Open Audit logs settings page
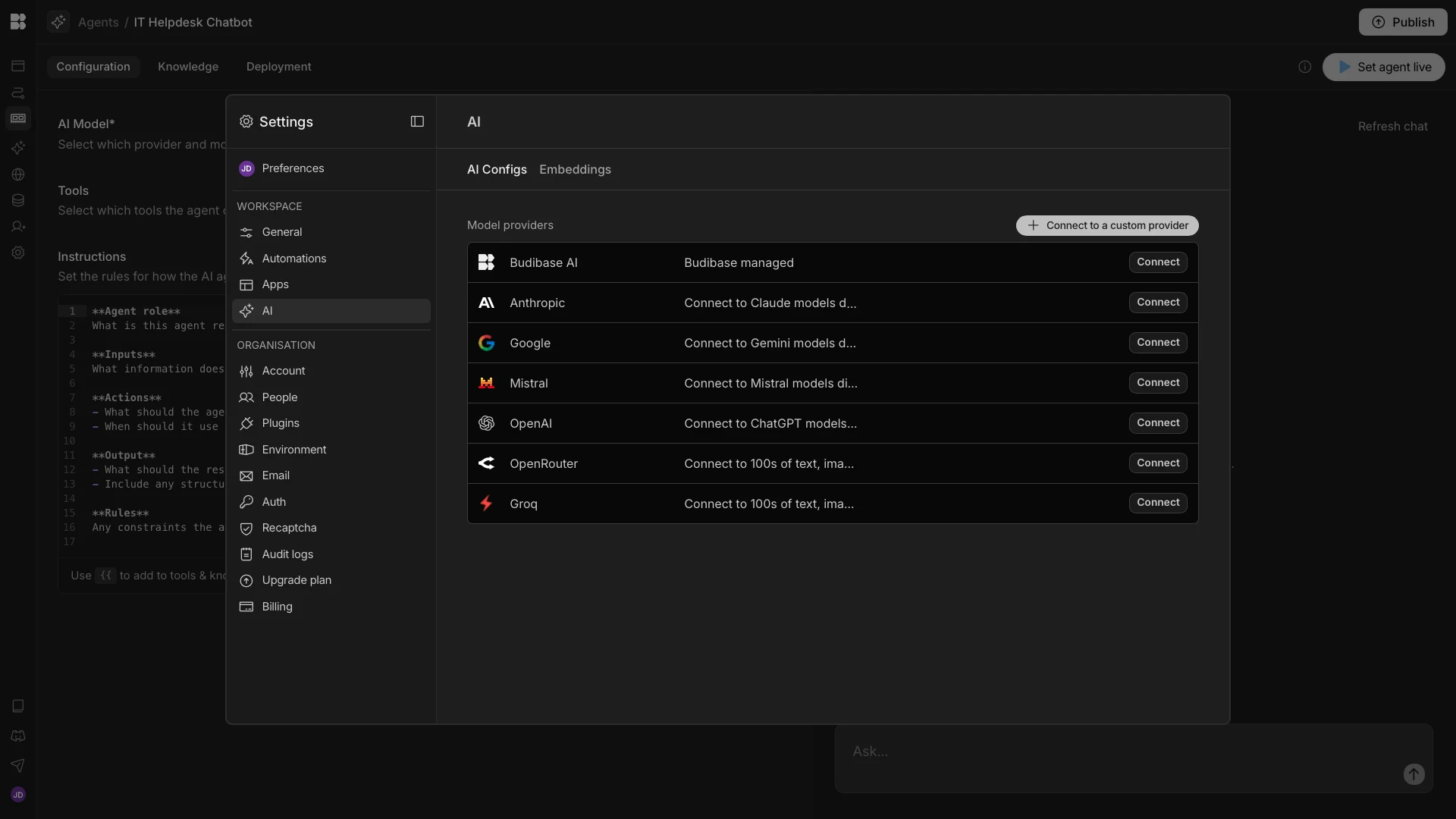This screenshot has height=819, width=1456. (287, 554)
